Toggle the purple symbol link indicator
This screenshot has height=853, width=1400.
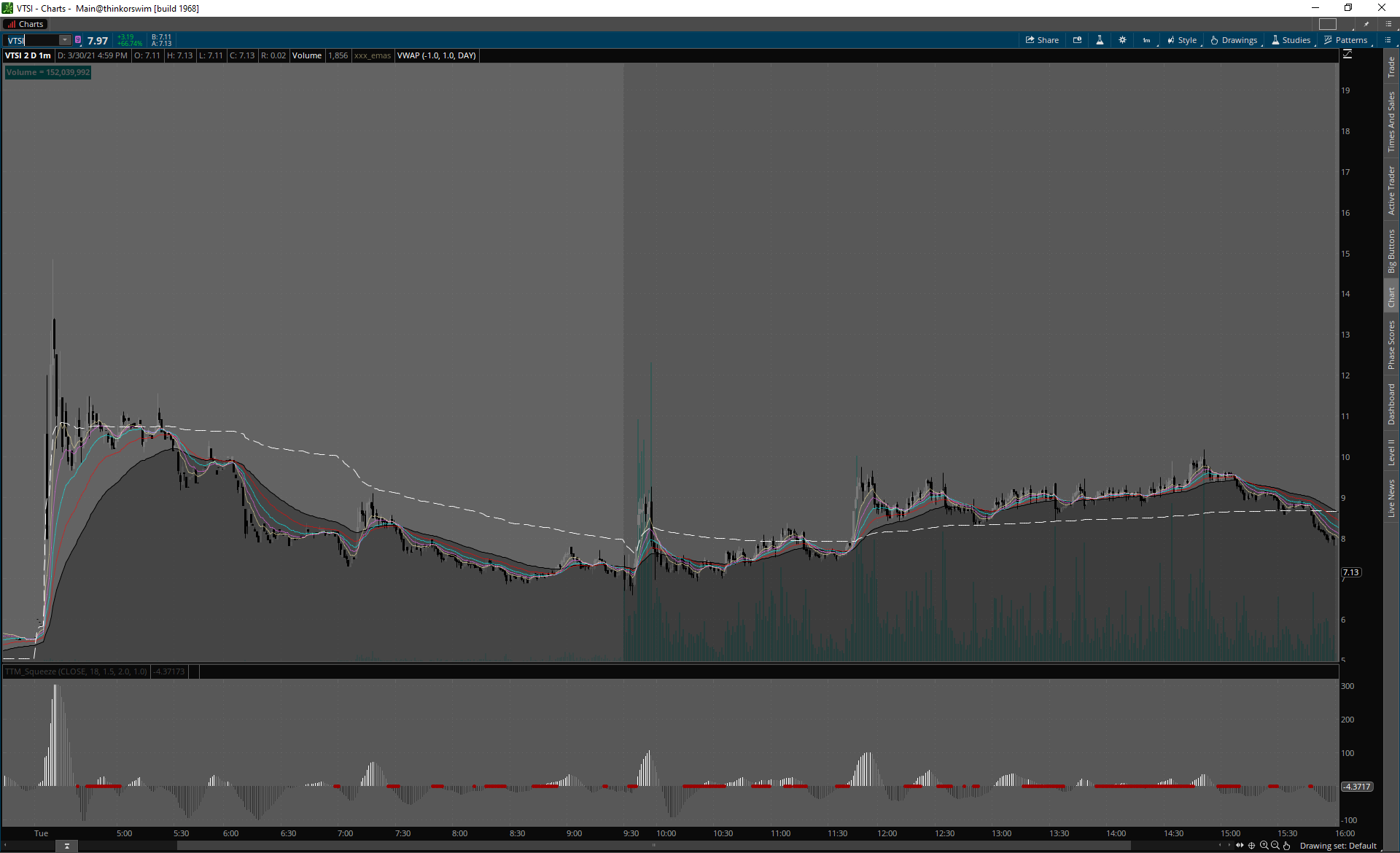[78, 40]
